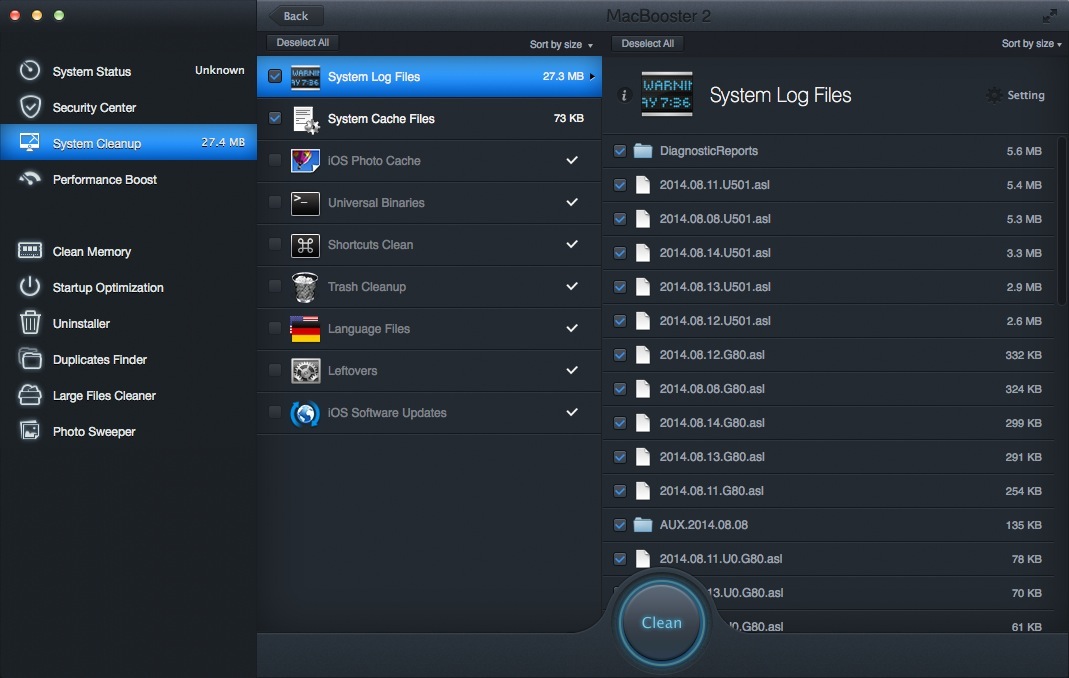This screenshot has height=678, width=1069.
Task: Click the Trash Cleanup trash can icon
Action: tap(305, 287)
